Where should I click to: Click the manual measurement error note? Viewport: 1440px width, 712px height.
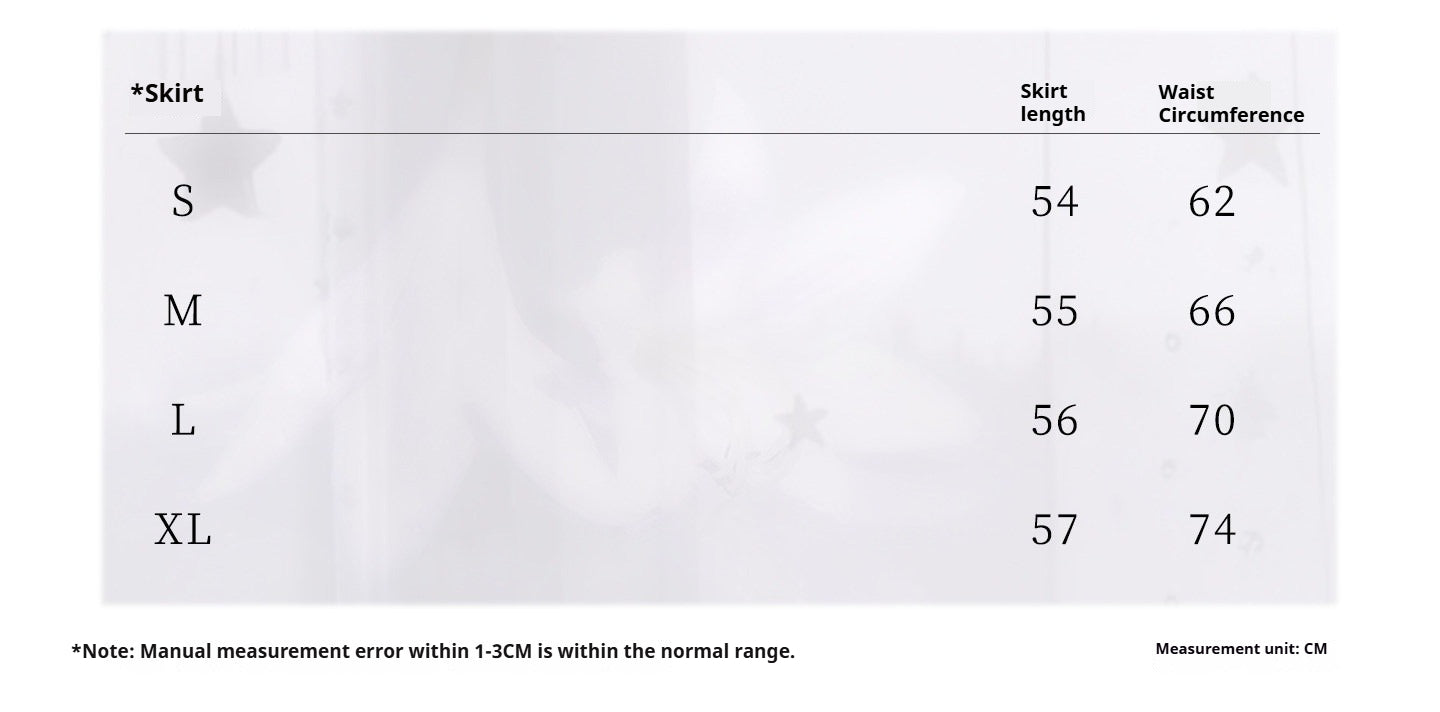(x=433, y=652)
